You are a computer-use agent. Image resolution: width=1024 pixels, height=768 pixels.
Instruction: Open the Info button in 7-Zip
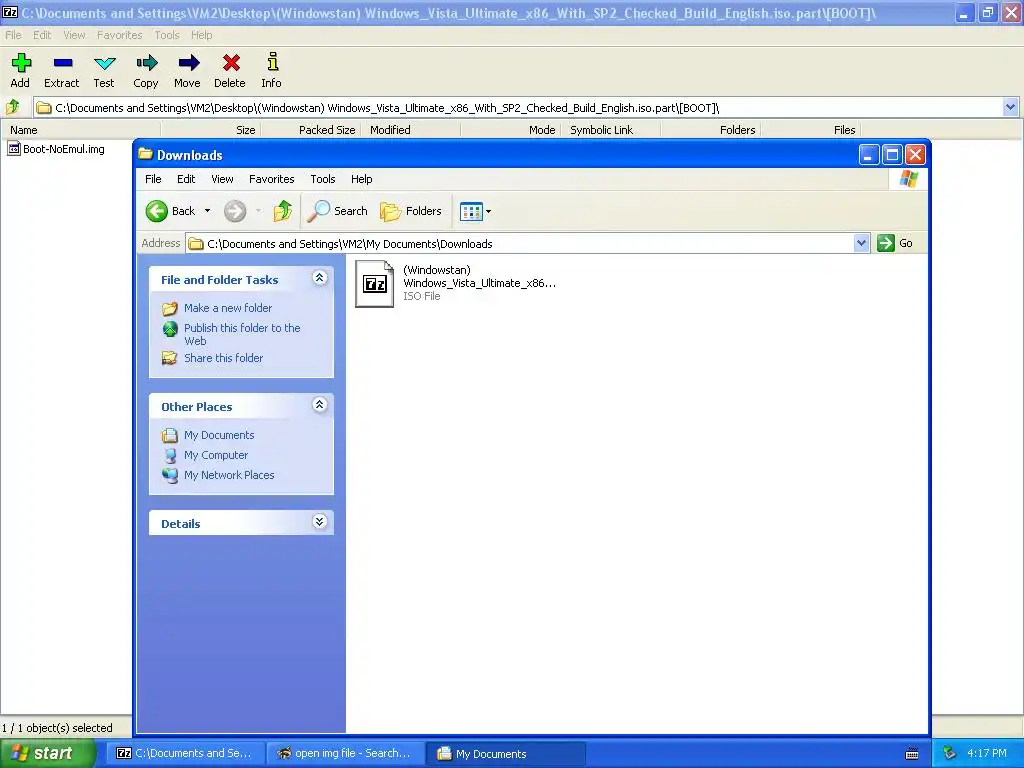[272, 70]
